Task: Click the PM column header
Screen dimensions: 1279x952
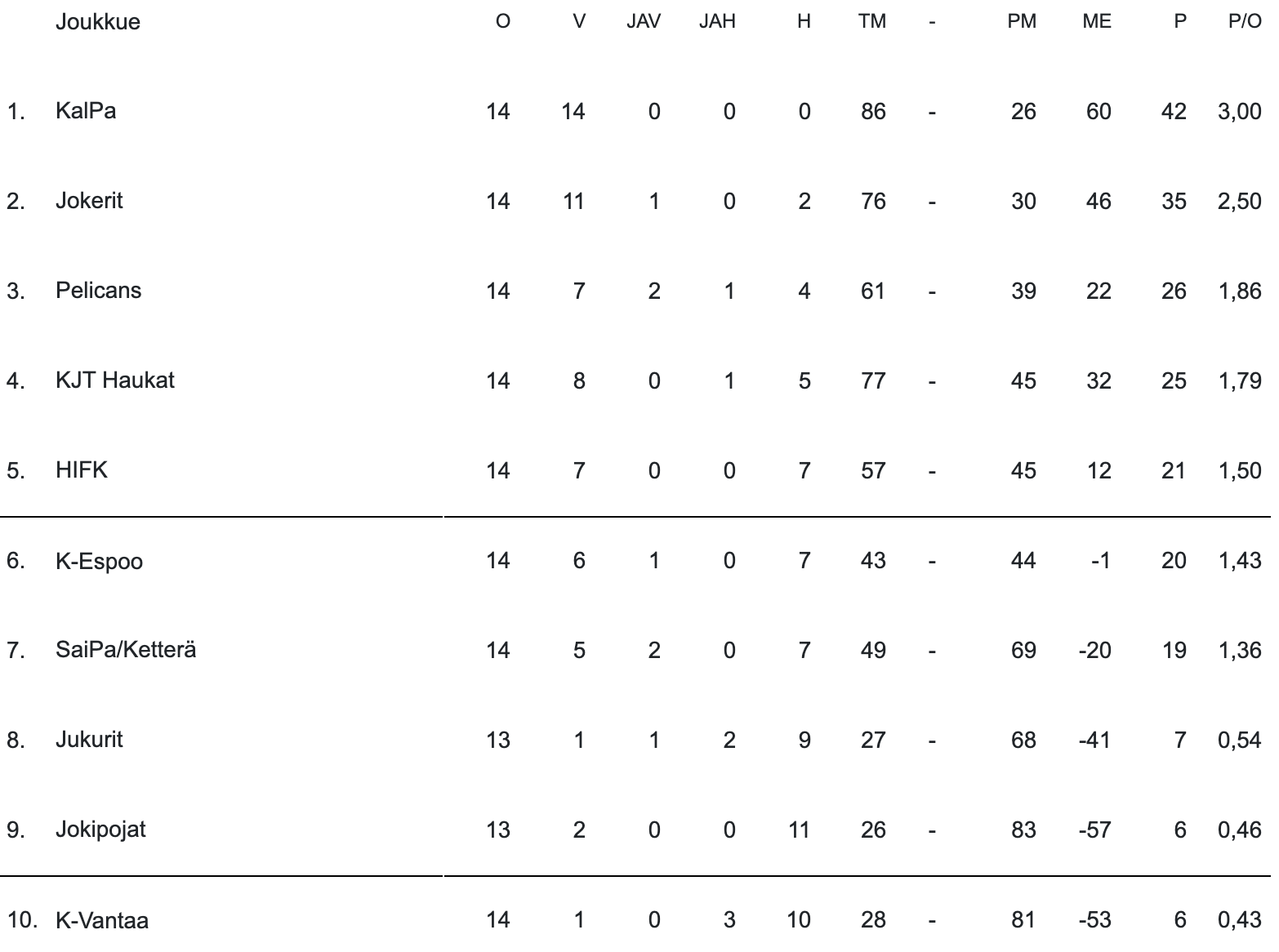Action: pos(1022,22)
